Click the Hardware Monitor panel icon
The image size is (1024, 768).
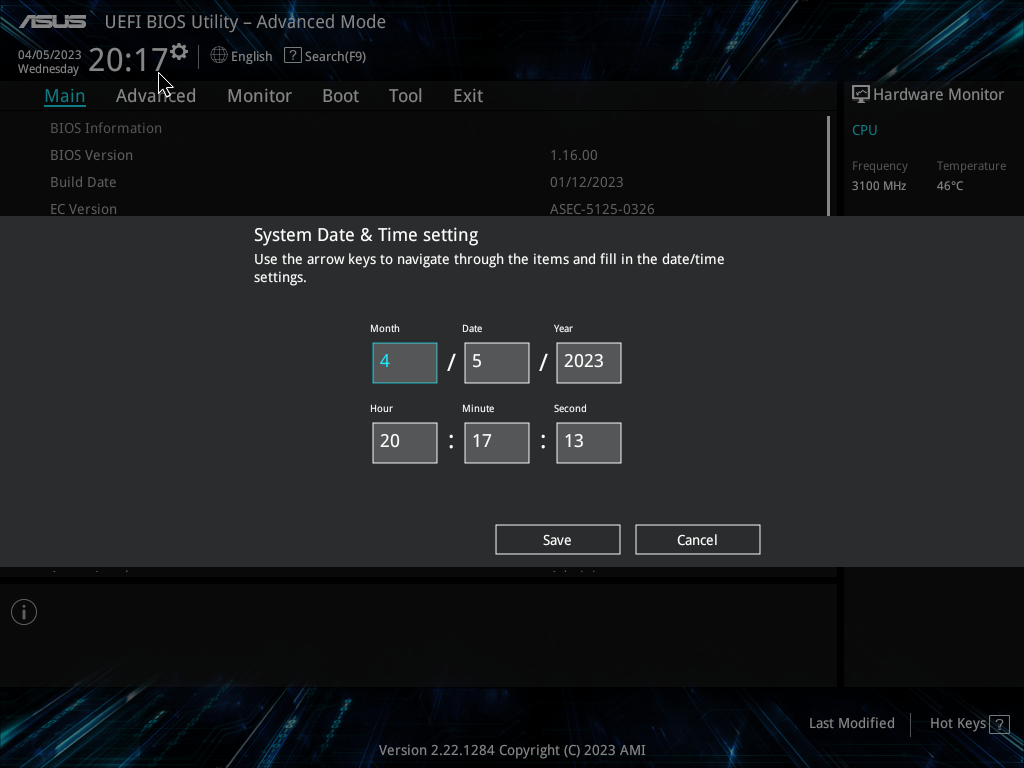[860, 93]
